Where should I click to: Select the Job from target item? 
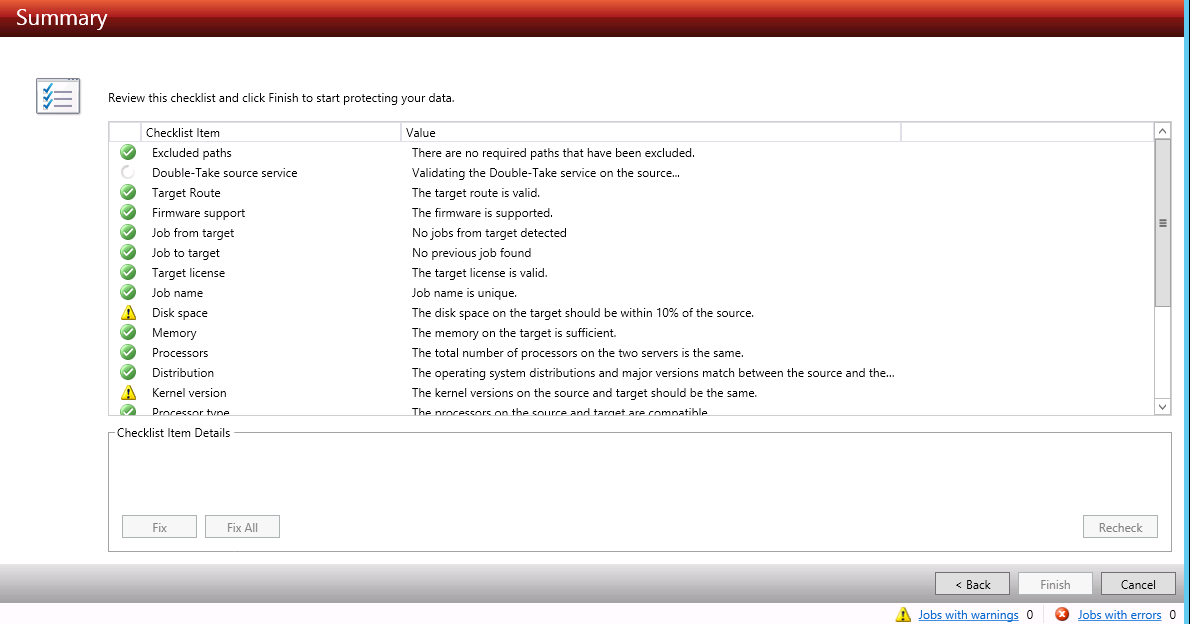631,232
